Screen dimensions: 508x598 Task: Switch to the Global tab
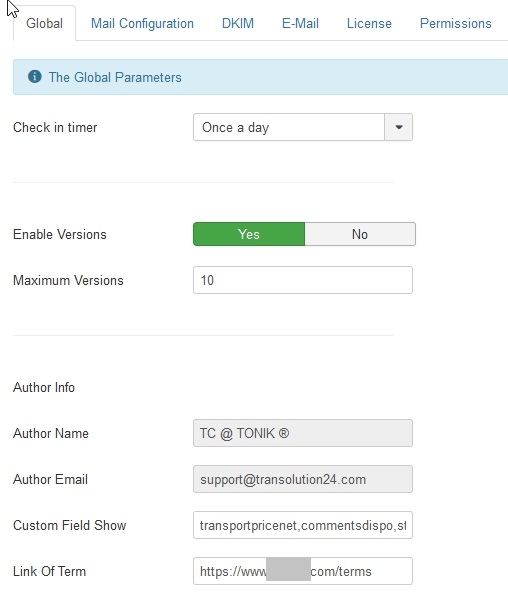44,23
